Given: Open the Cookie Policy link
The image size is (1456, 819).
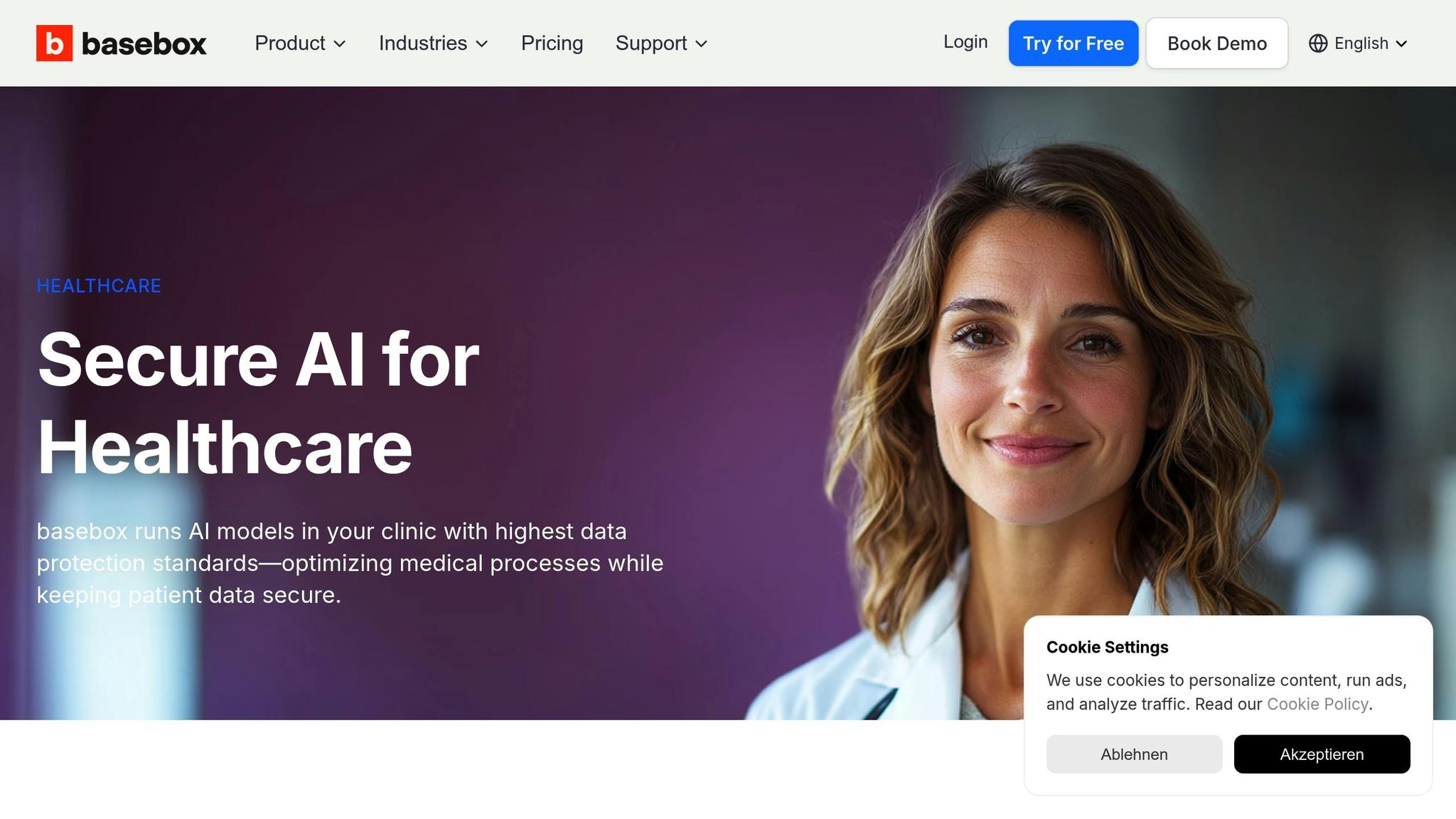Looking at the screenshot, I should [1317, 705].
